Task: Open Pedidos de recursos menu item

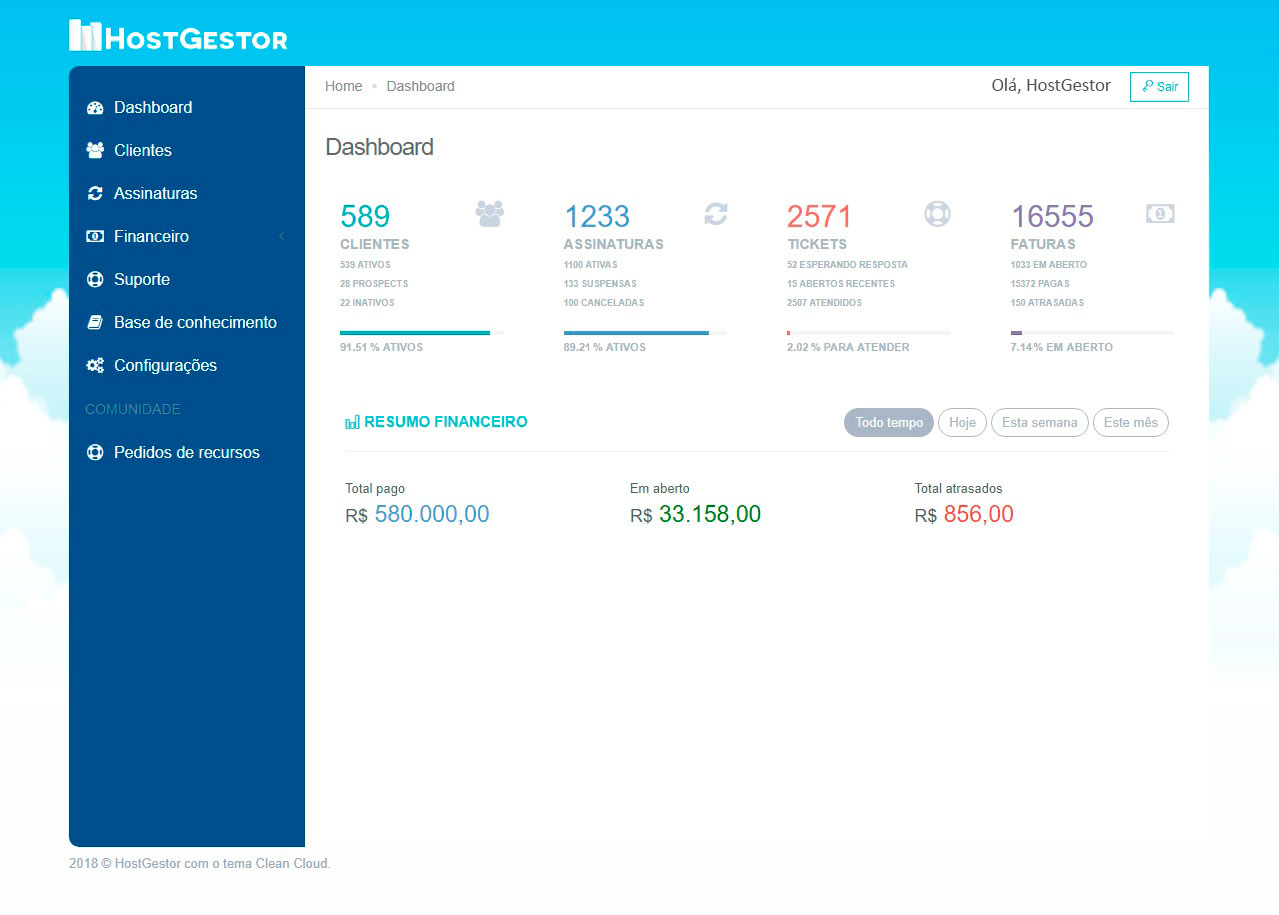Action: pyautogui.click(x=186, y=453)
